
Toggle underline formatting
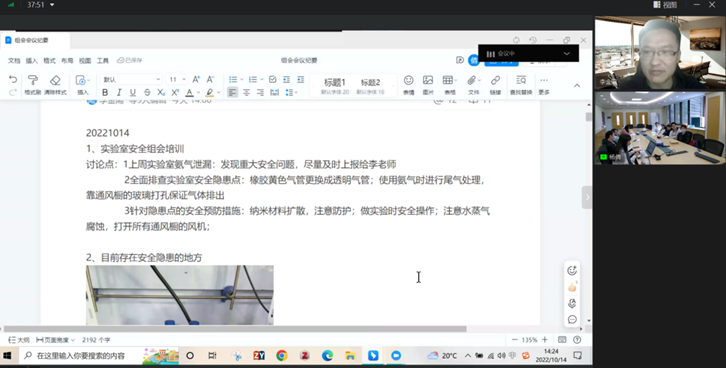click(x=133, y=93)
